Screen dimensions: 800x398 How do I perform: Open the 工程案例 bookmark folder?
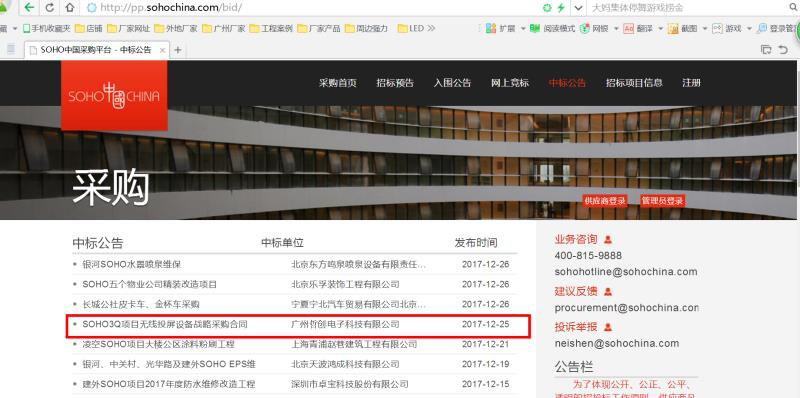click(271, 29)
